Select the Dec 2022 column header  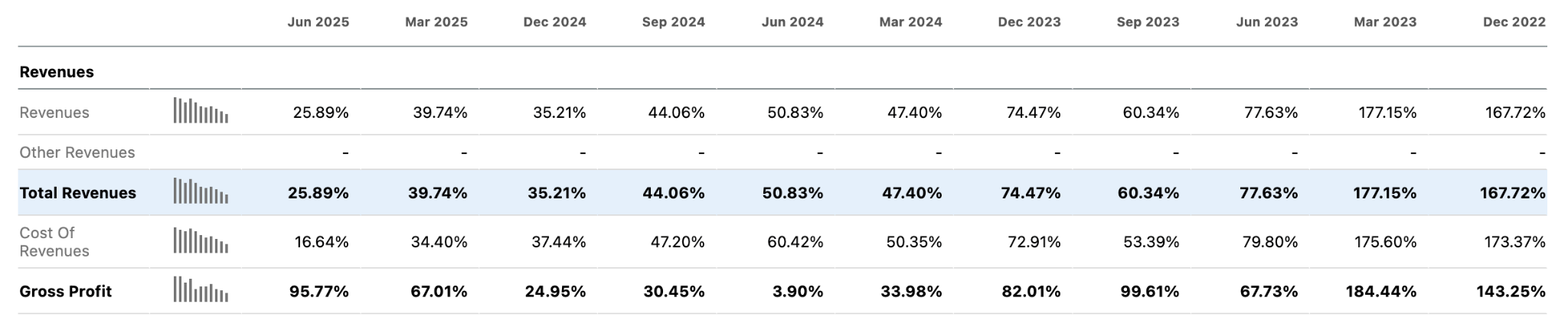(1514, 22)
